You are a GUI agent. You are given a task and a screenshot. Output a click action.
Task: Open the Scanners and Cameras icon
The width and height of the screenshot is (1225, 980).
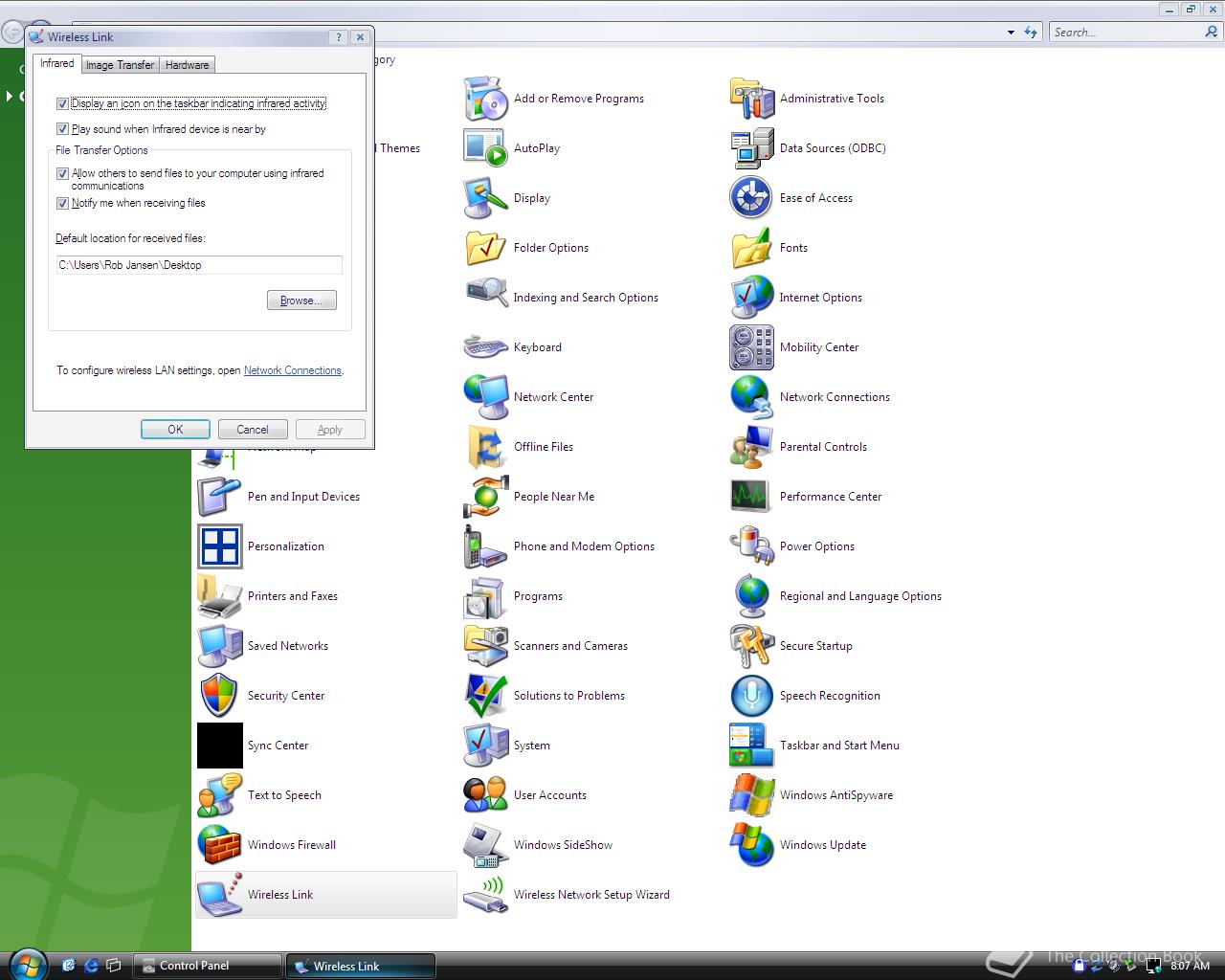point(485,646)
